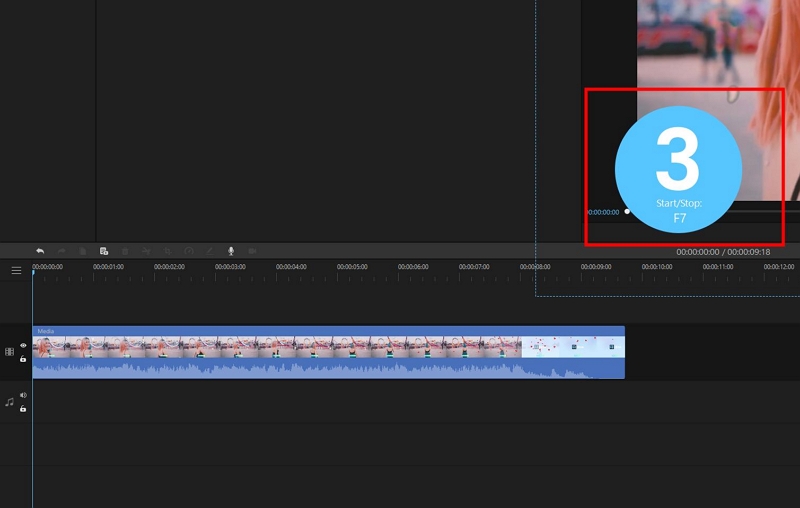800x508 pixels.
Task: Click the Redo arrow in timeline toolbar
Action: click(x=61, y=251)
